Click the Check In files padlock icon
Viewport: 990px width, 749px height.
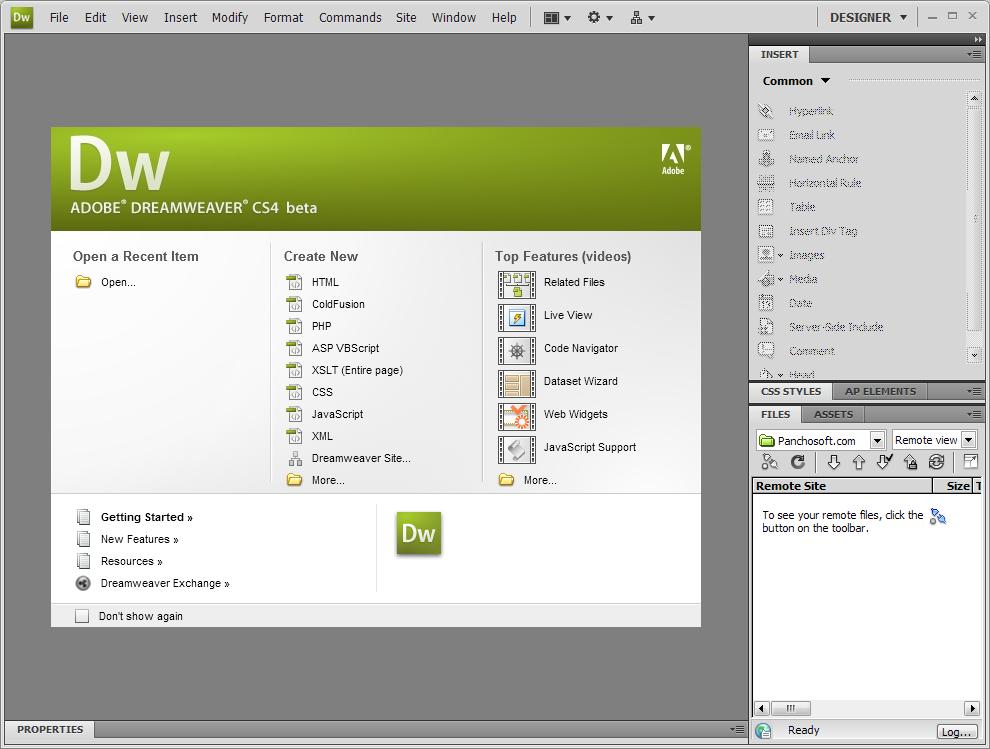click(910, 462)
